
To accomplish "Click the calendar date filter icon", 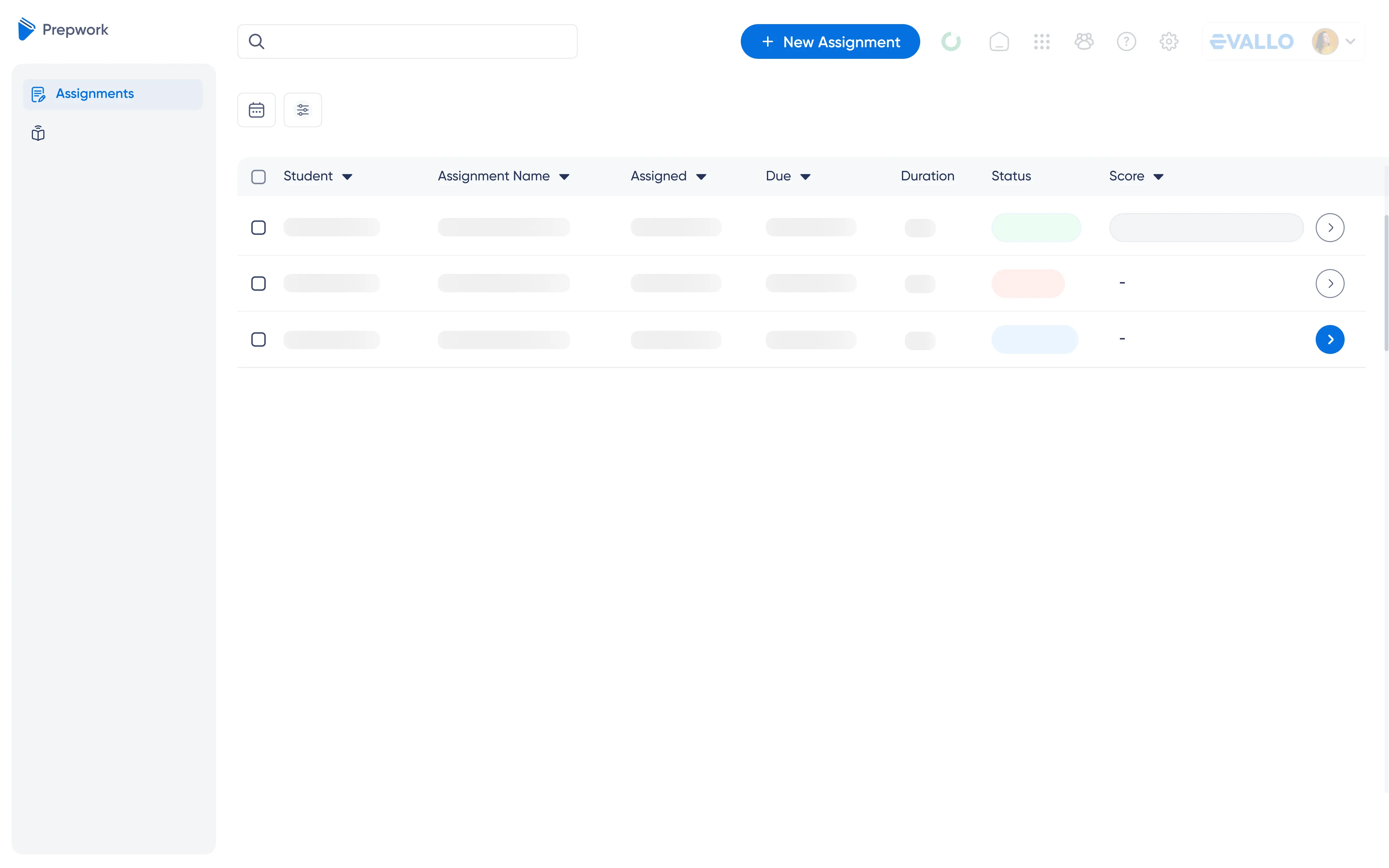I will (x=256, y=110).
